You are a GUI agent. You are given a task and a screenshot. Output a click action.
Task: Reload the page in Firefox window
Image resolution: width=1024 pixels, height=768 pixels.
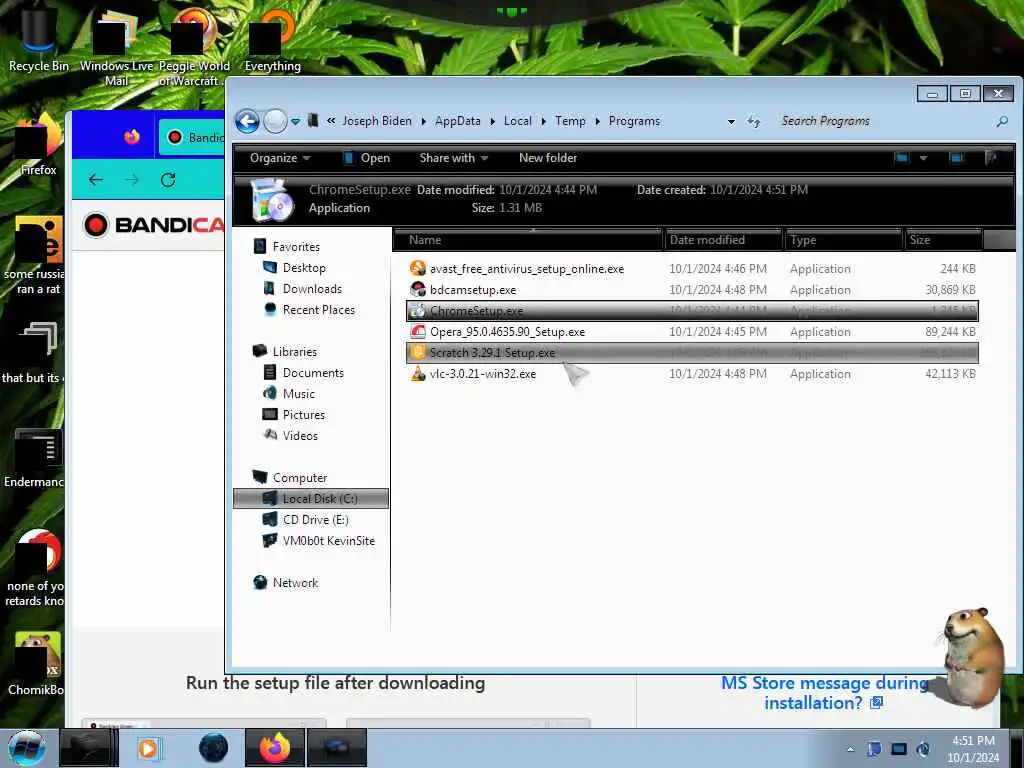coord(168,180)
